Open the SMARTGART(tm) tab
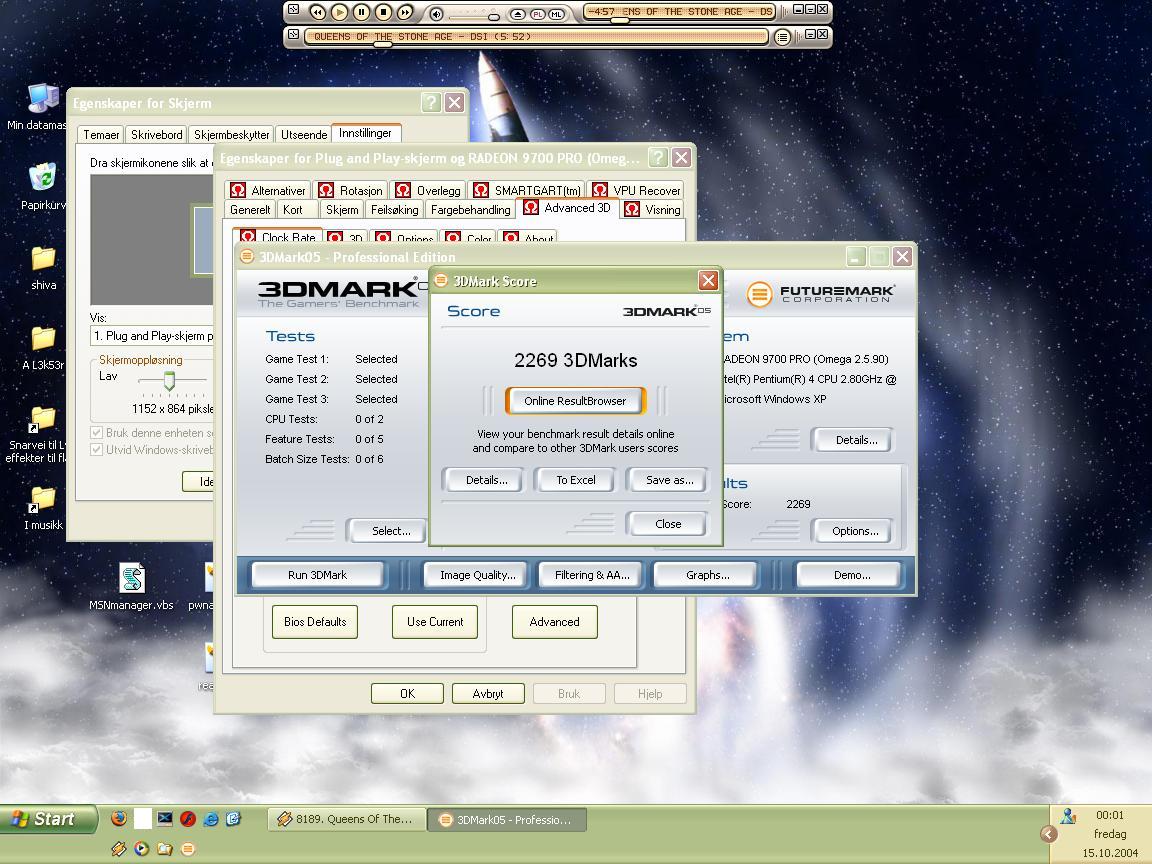The width and height of the screenshot is (1152, 864). pyautogui.click(x=527, y=190)
